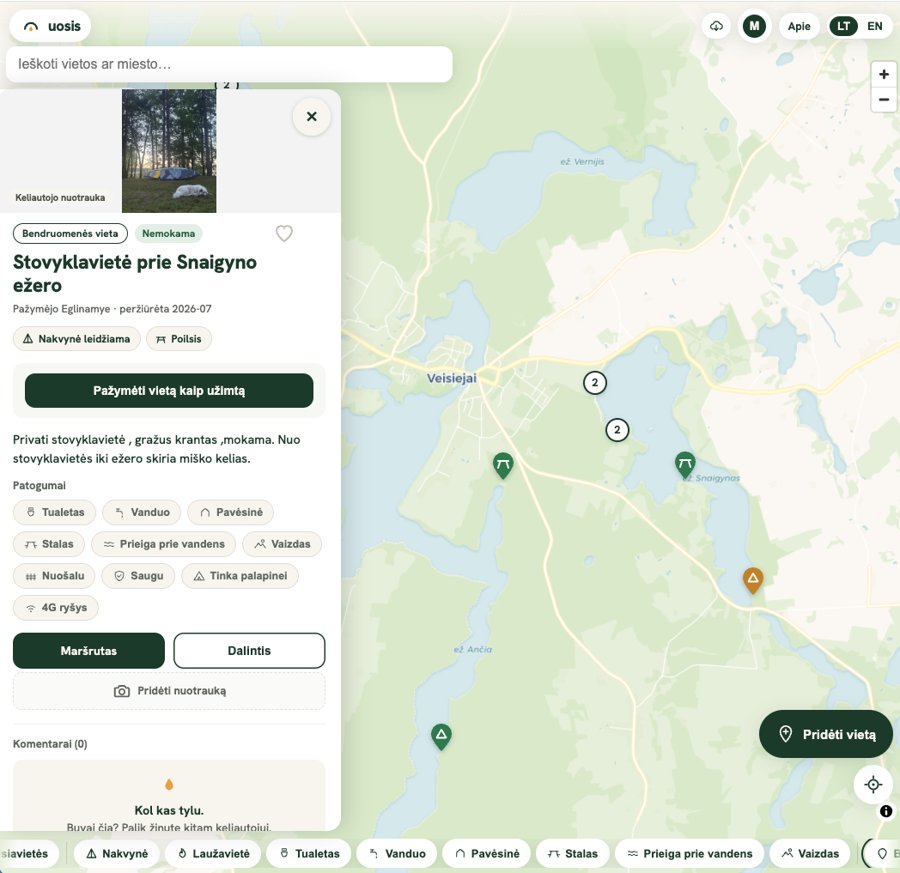Viewport: 900px width, 873px height.
Task: Toggle the Laužavietė filter chip
Action: click(x=213, y=853)
